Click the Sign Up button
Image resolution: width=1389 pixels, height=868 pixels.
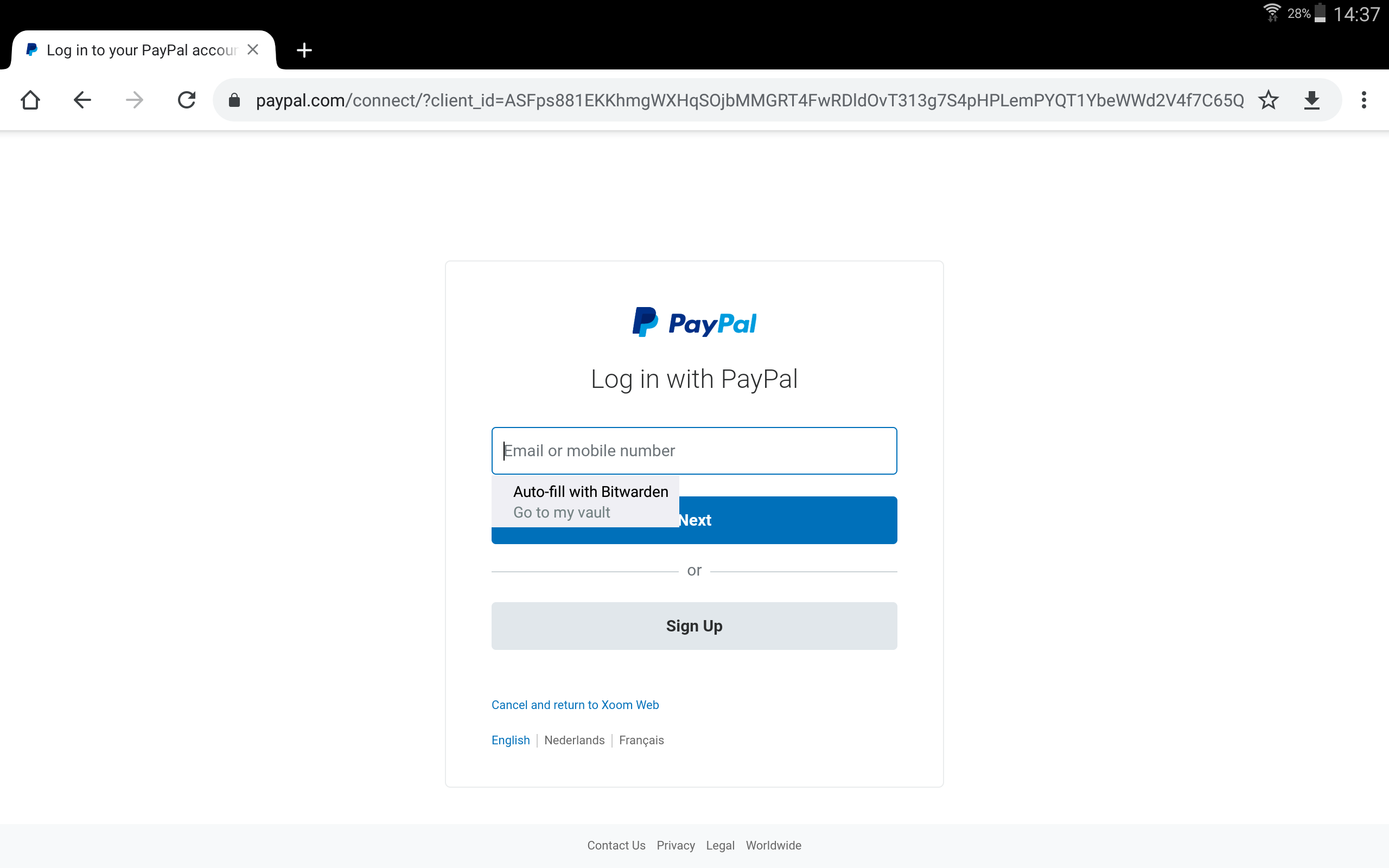[x=694, y=626]
